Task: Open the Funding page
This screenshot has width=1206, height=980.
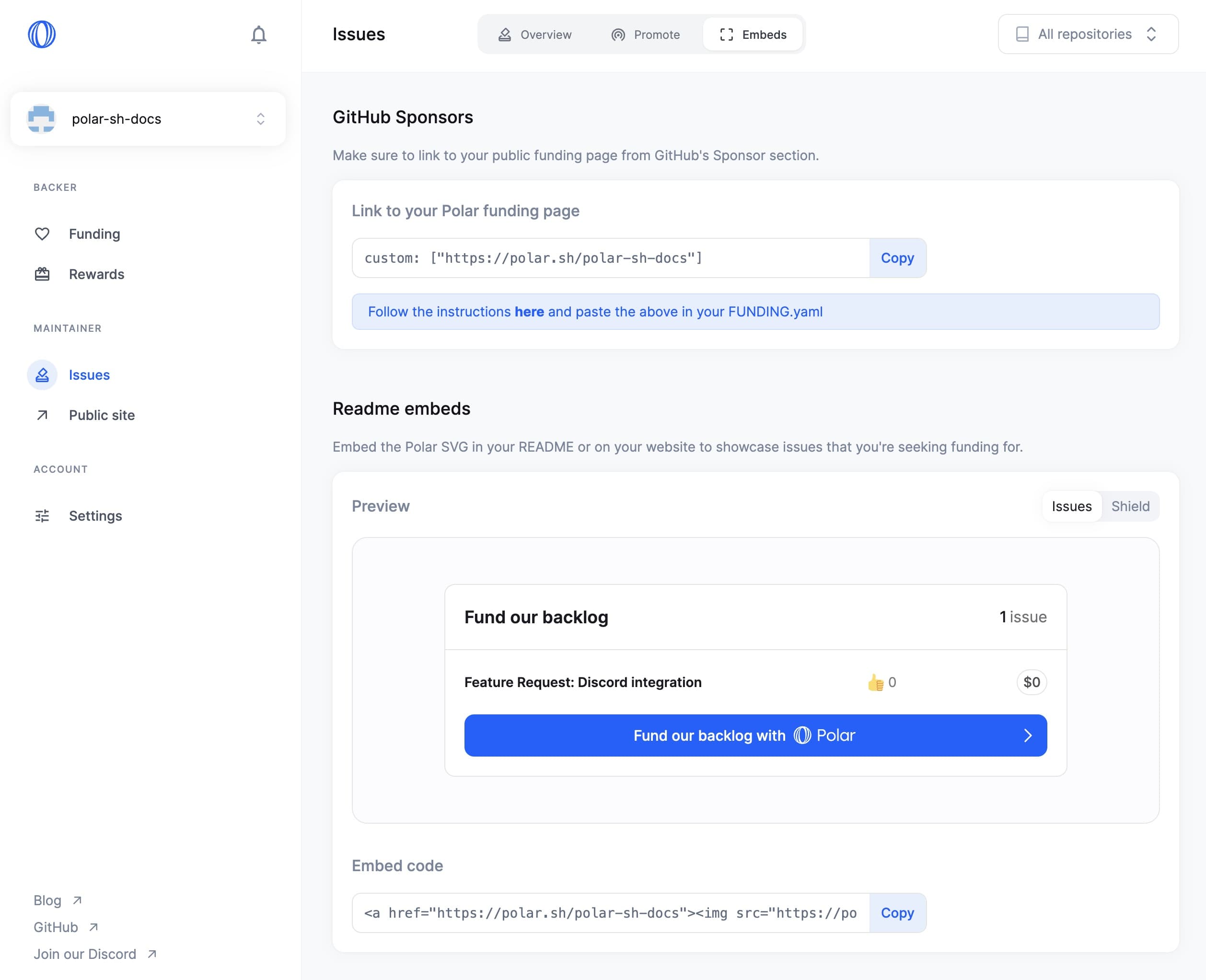Action: [94, 233]
